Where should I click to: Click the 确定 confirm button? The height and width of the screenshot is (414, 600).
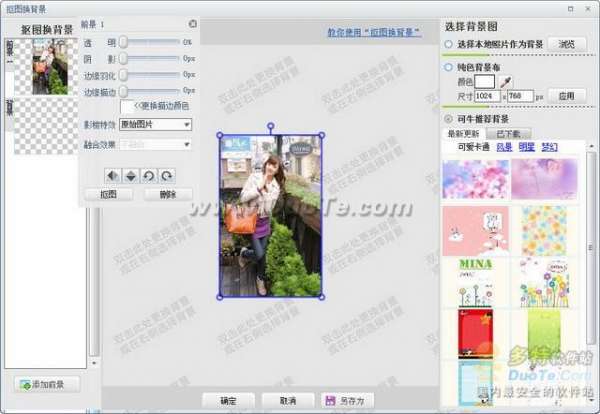click(x=228, y=400)
